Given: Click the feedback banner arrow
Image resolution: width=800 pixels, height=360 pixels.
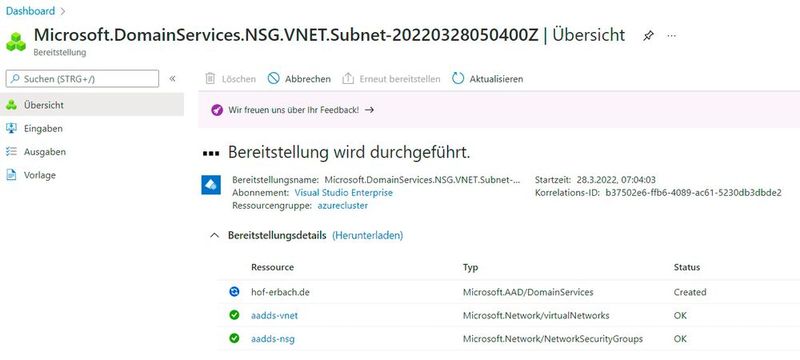Looking at the screenshot, I should (369, 110).
